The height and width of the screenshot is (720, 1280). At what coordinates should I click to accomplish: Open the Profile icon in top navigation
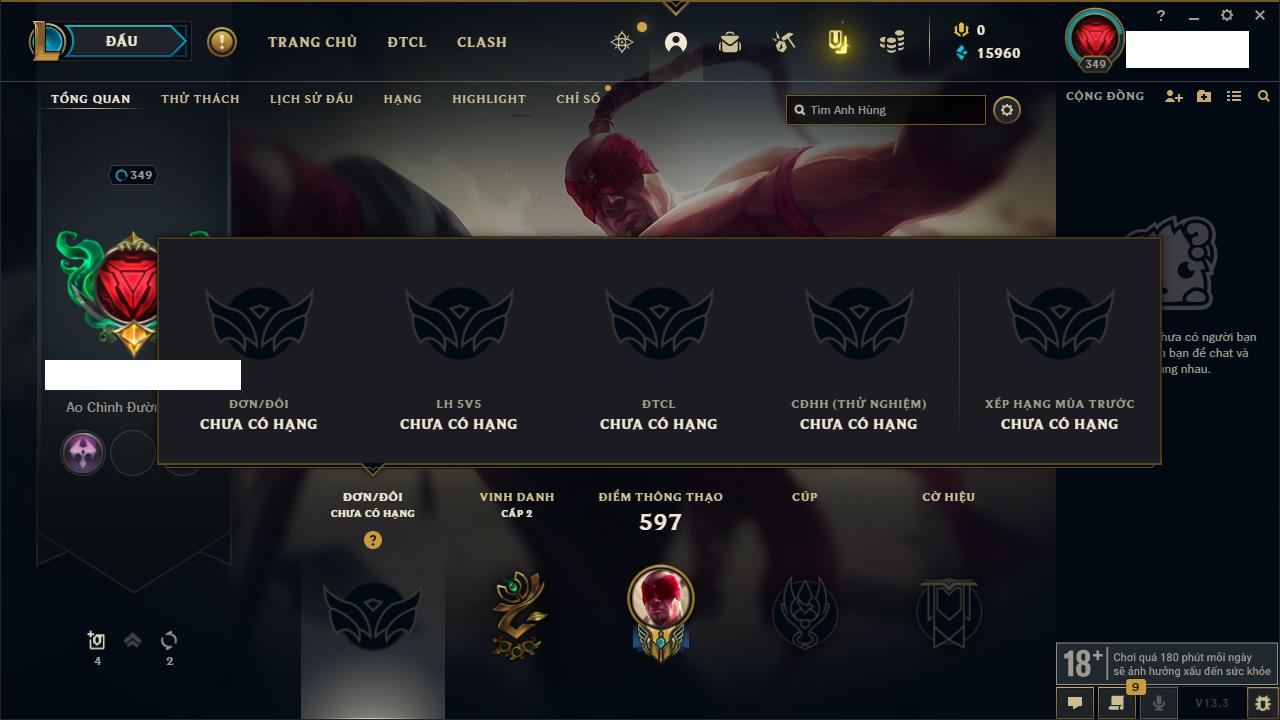click(676, 42)
